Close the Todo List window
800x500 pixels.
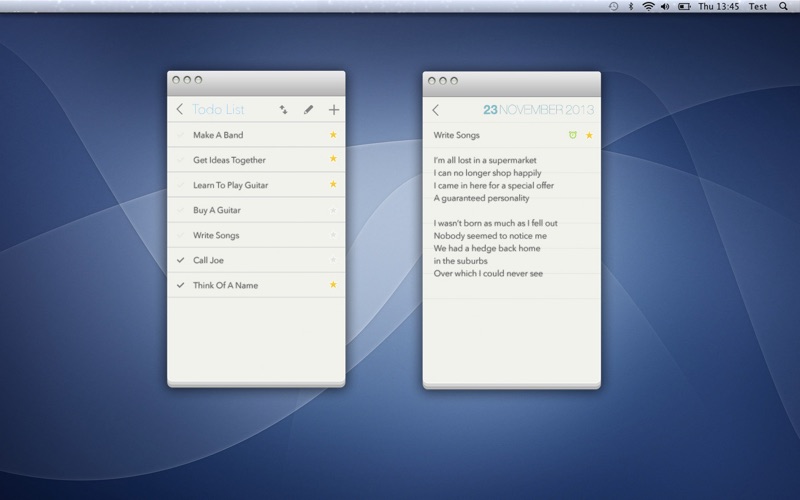pyautogui.click(x=176, y=80)
